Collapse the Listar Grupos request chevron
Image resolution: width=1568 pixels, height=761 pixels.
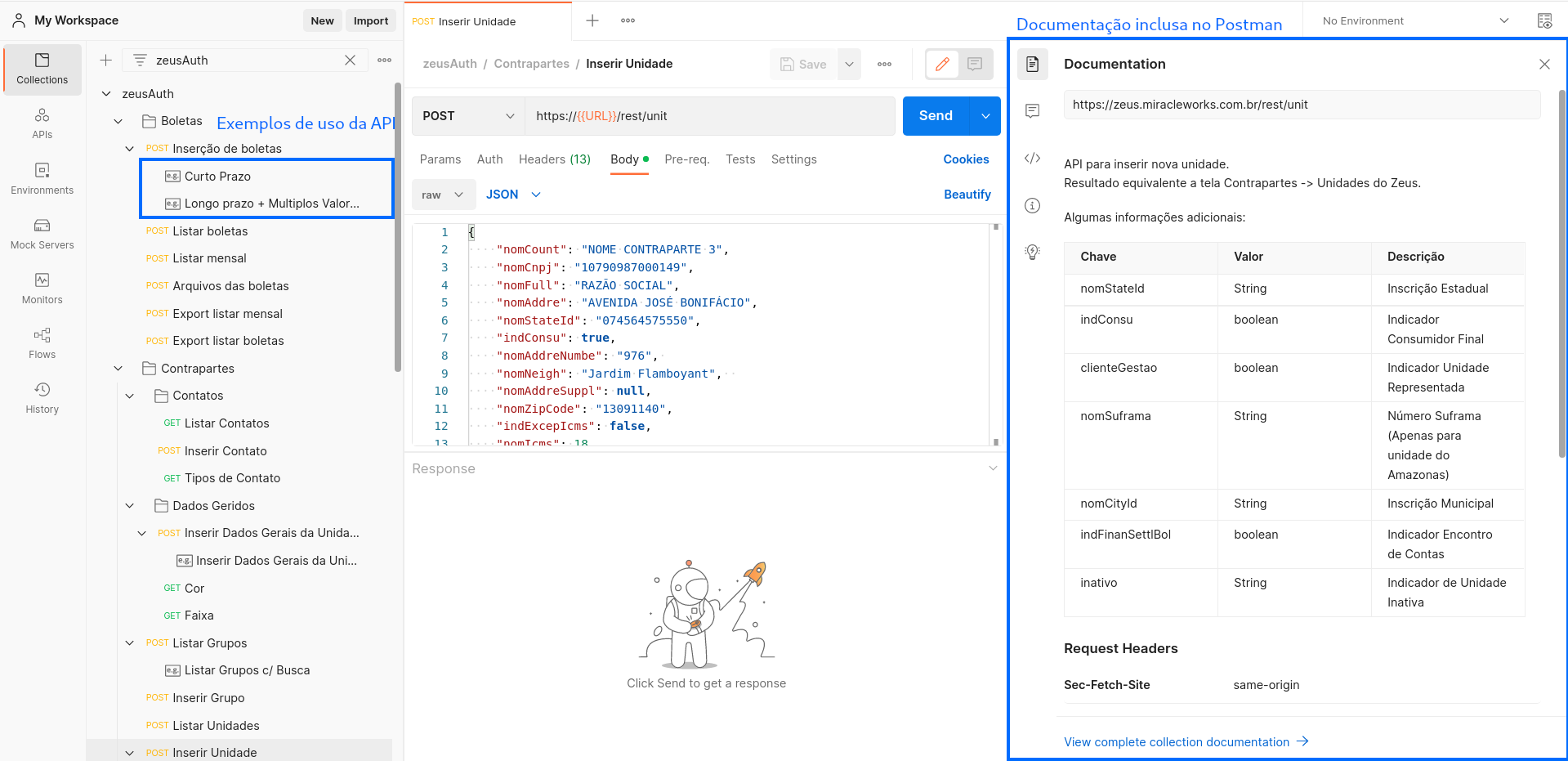pos(129,643)
